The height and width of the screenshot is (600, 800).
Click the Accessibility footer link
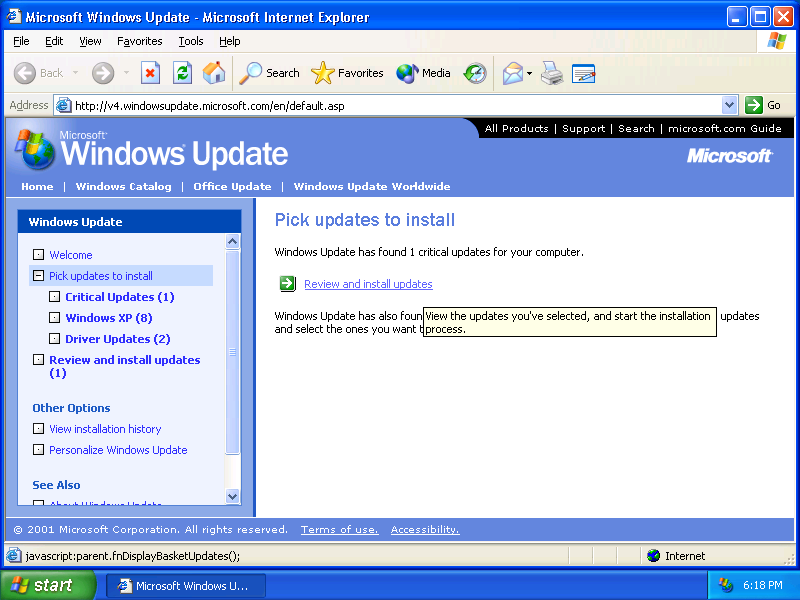425,530
